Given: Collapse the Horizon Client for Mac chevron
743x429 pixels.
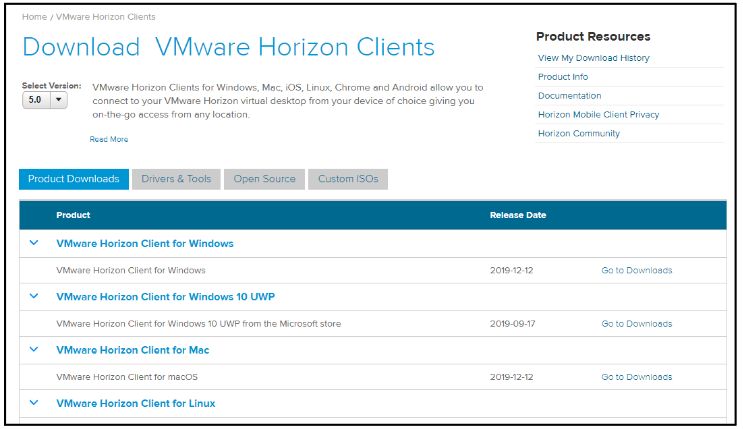Looking at the screenshot, I should (x=34, y=349).
